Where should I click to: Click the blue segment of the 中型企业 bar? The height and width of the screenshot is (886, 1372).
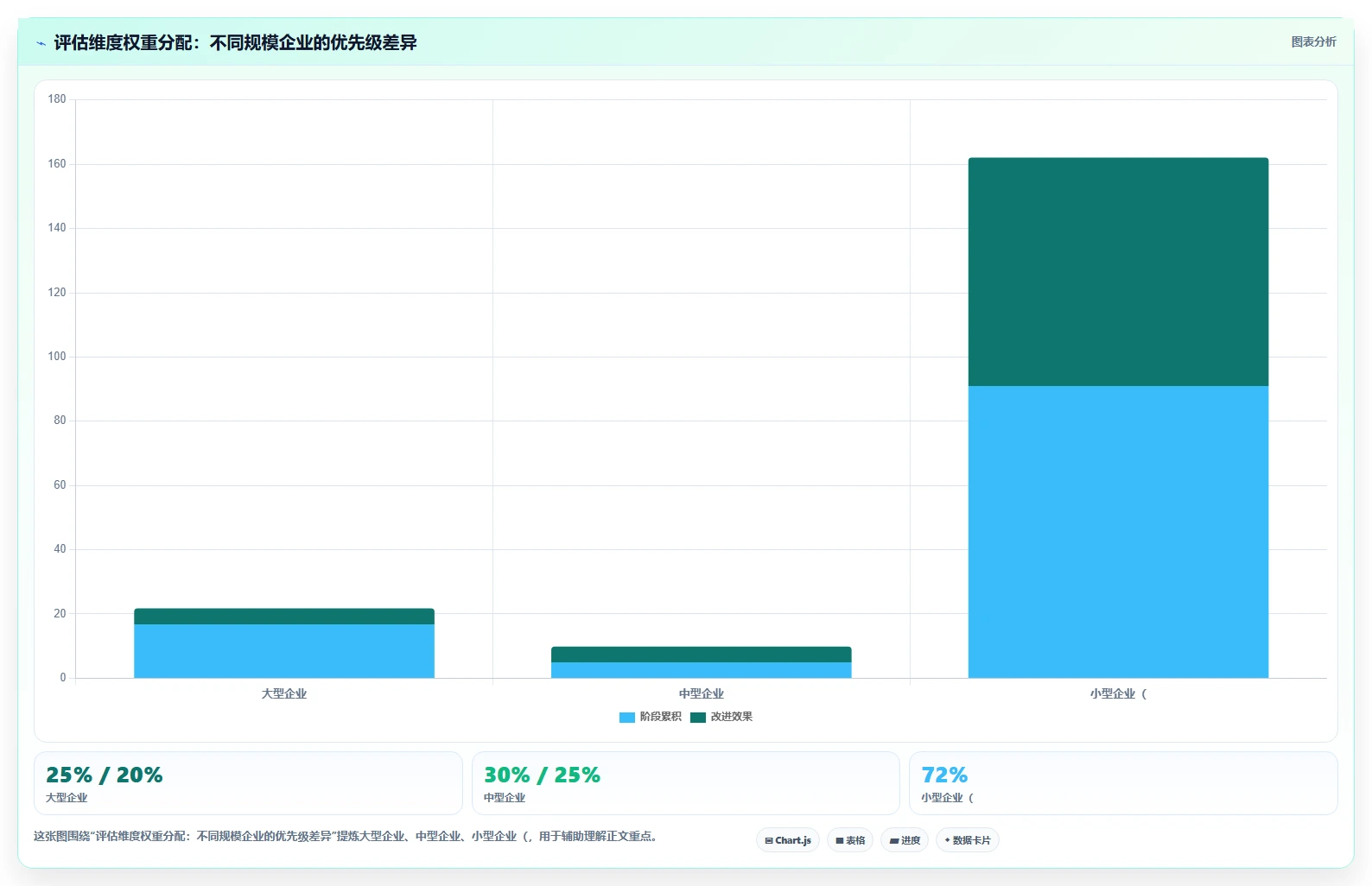coord(702,670)
